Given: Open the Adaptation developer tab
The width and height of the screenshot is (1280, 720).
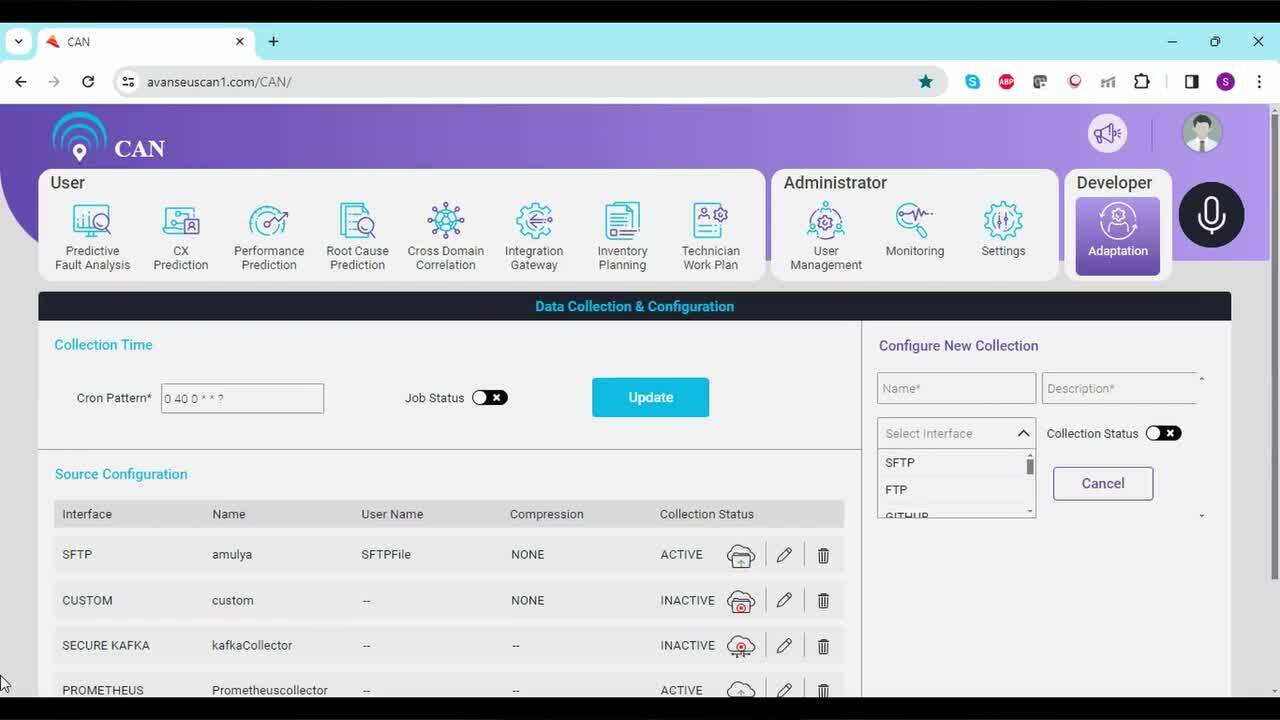Looking at the screenshot, I should coord(1117,235).
